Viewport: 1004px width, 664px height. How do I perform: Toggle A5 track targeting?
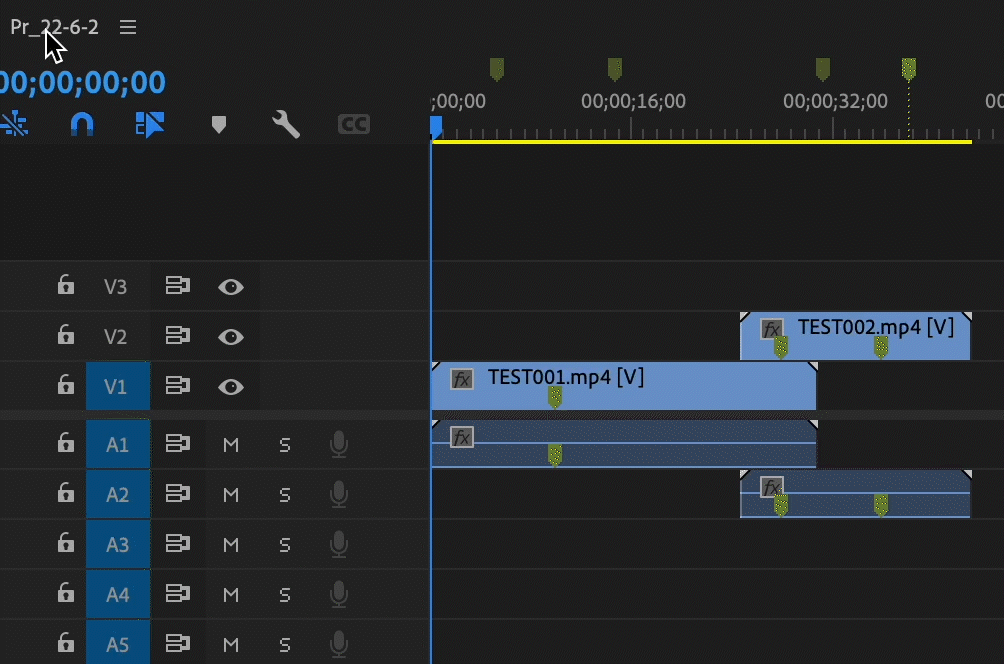tap(118, 643)
